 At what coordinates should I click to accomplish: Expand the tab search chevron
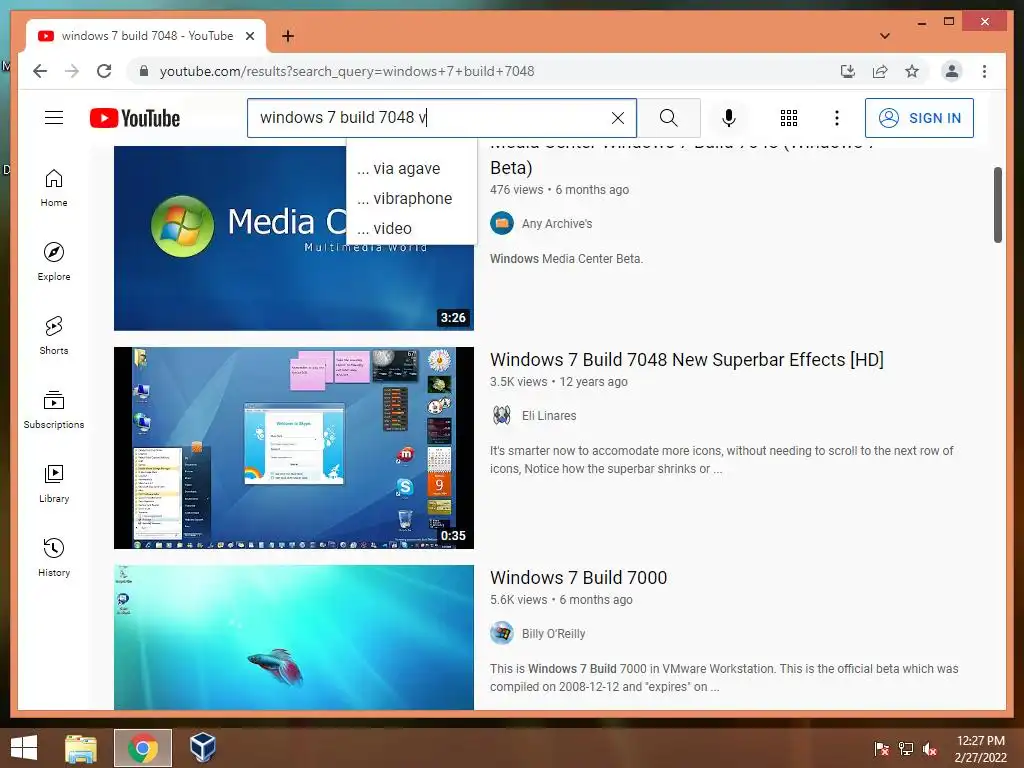click(x=885, y=36)
